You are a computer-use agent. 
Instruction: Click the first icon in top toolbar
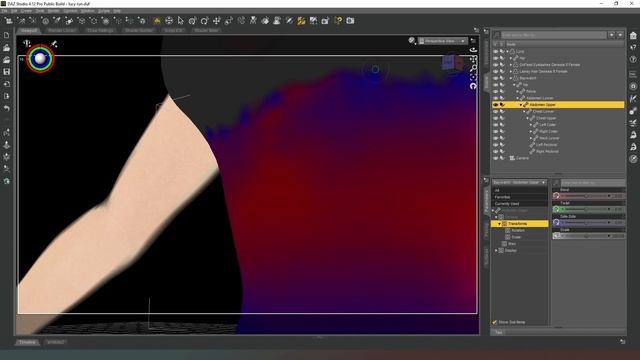tap(8, 20)
